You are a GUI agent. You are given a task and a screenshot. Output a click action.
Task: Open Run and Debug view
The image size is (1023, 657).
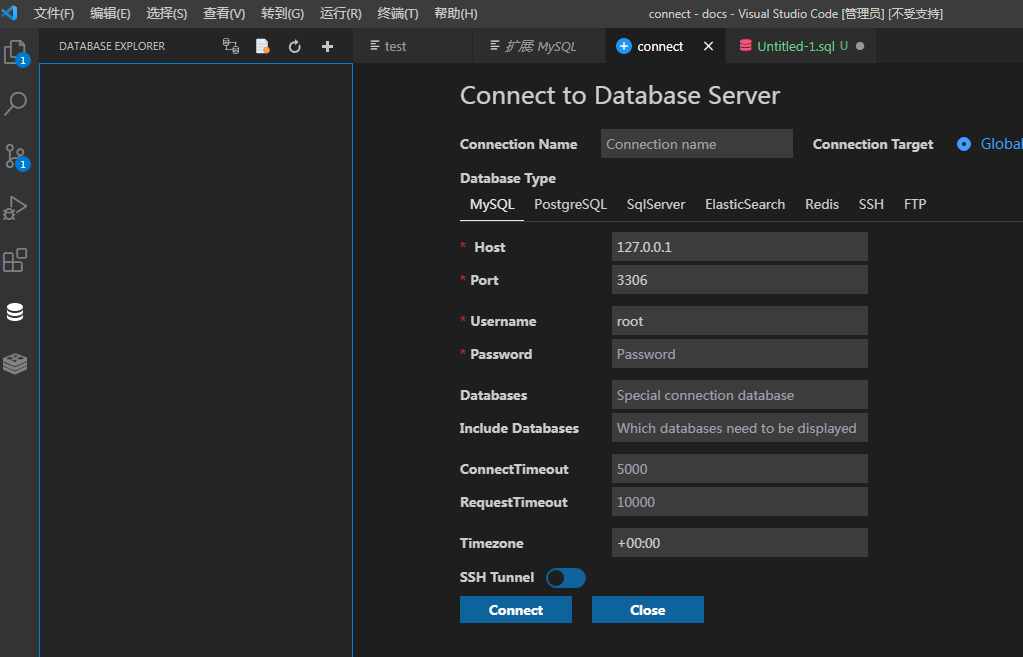(x=15, y=208)
